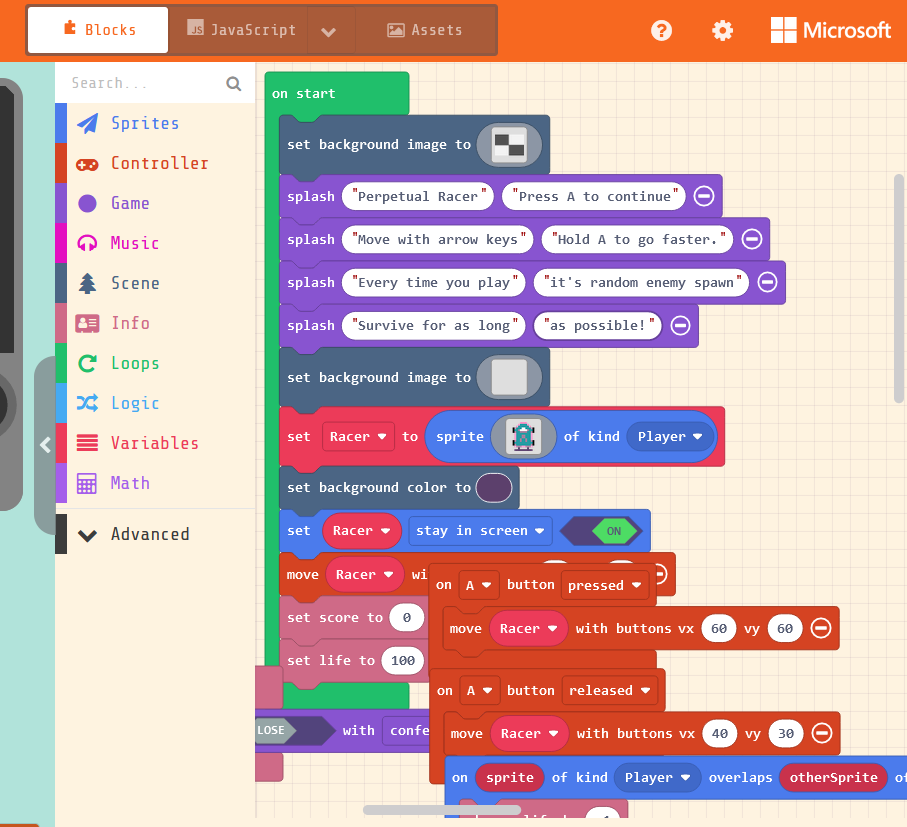
Task: Click the Microsoft logo
Action: click(831, 30)
